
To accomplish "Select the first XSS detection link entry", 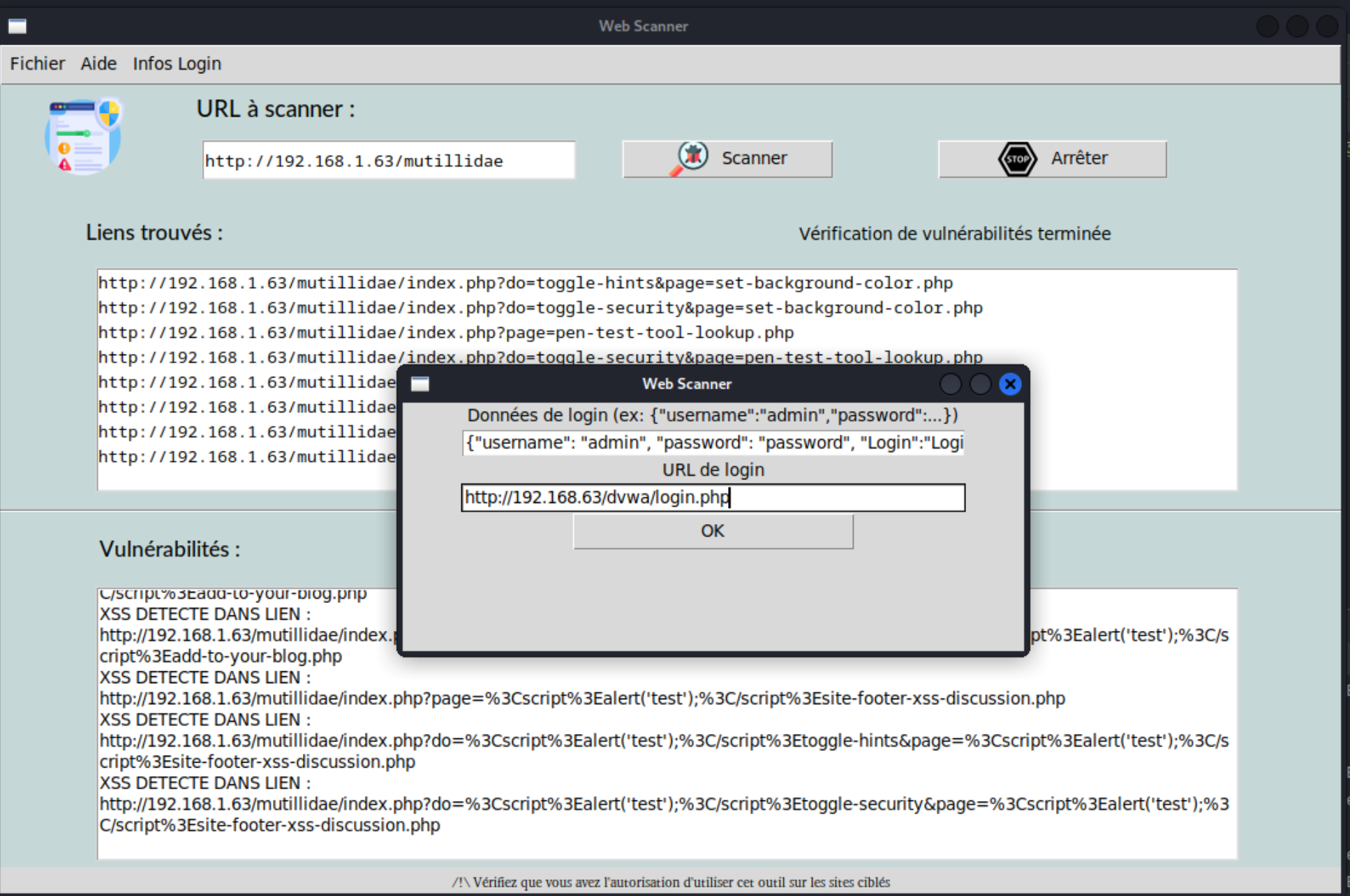I will point(202,614).
